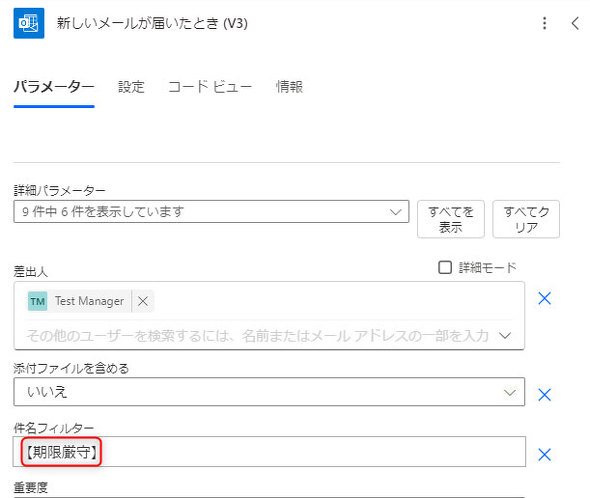This screenshot has width=590, height=498.
Task: Delete the 差出人 parameter with its X
Action: coord(544,298)
